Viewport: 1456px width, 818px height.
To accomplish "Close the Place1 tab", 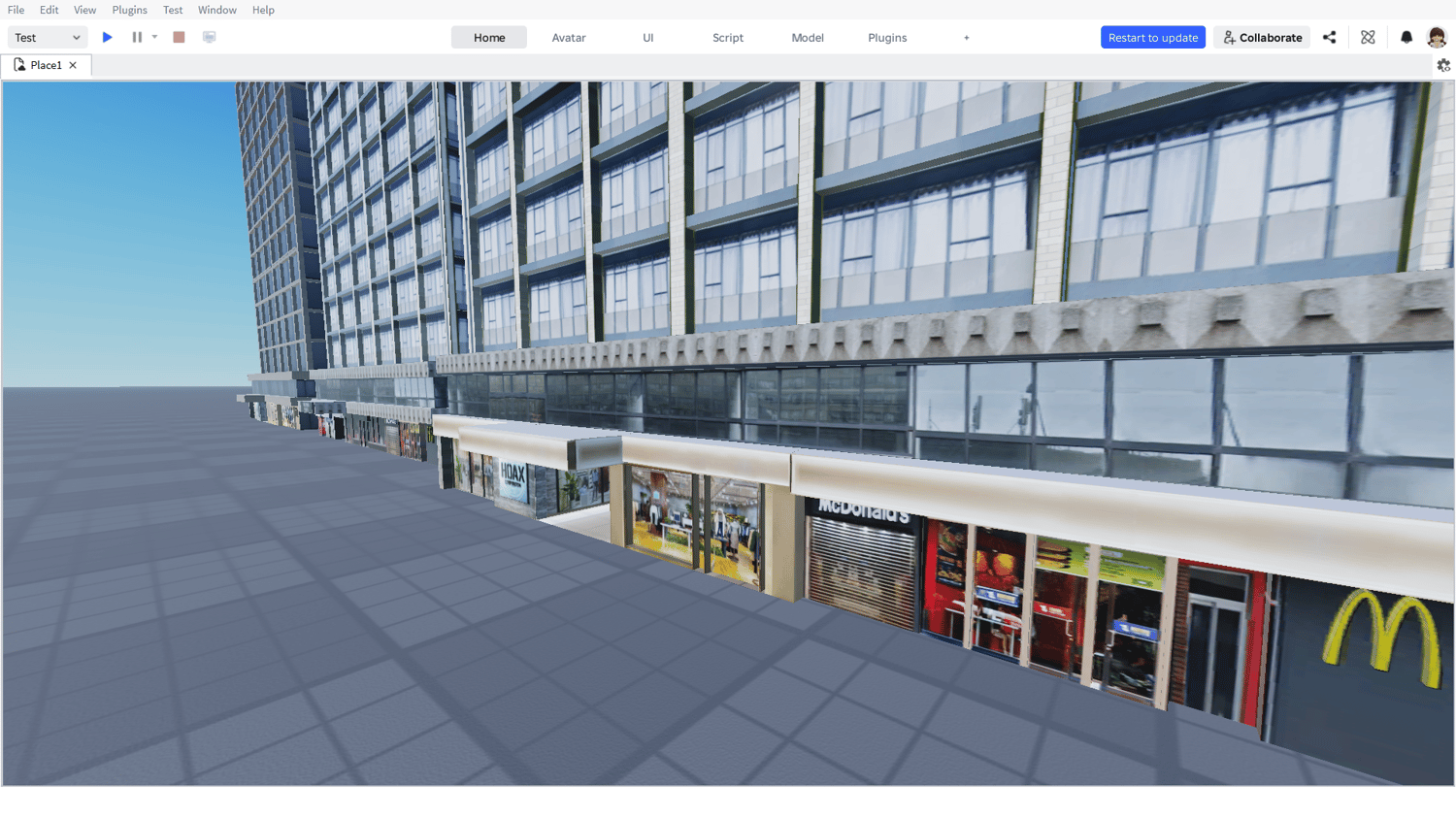I will 73,65.
